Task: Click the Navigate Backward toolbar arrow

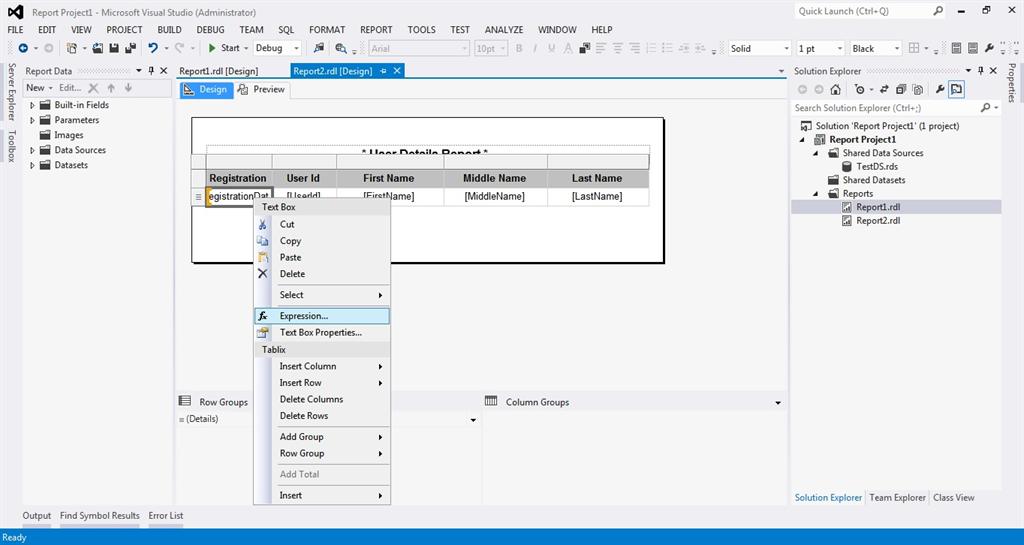Action: point(23,48)
